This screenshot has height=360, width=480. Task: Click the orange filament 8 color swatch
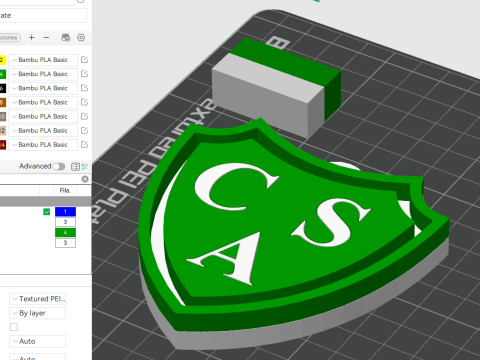[x=3, y=102]
